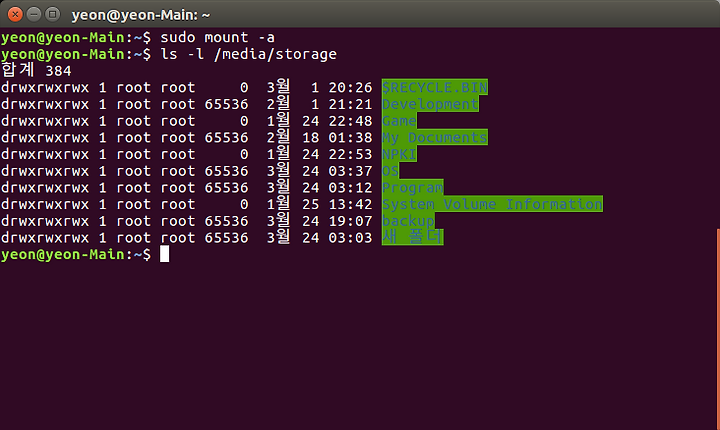
Task: Click the drwxrwxrwx permissions in the 새 폴더 row
Action: pyautogui.click(x=45, y=238)
